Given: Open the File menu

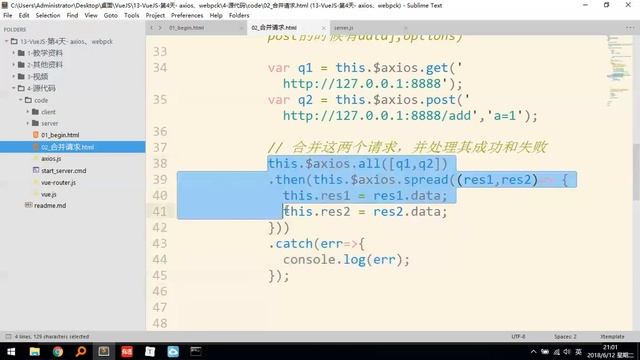Looking at the screenshot, I should point(8,15).
